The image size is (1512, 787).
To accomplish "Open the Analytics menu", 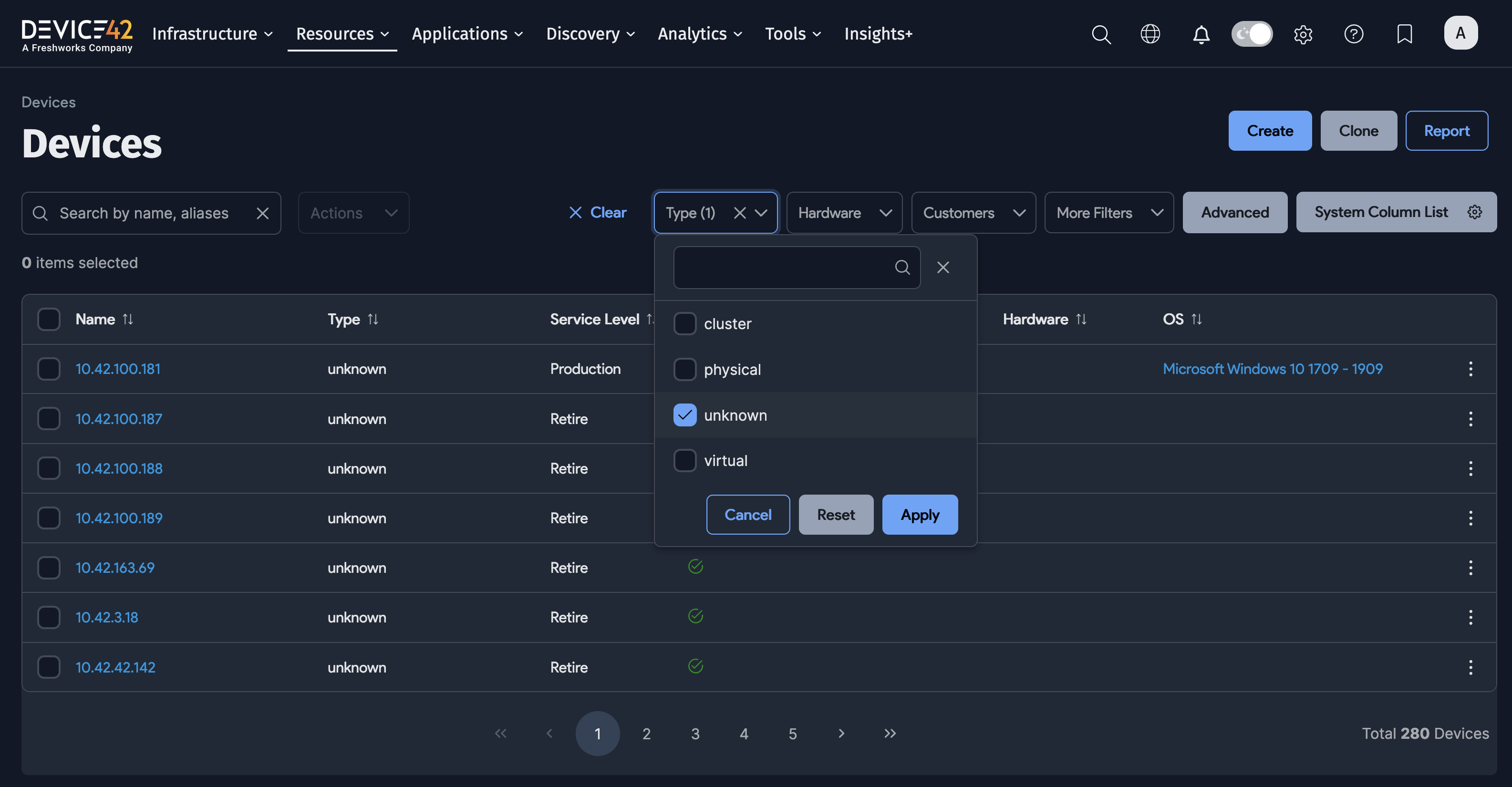I will (699, 34).
